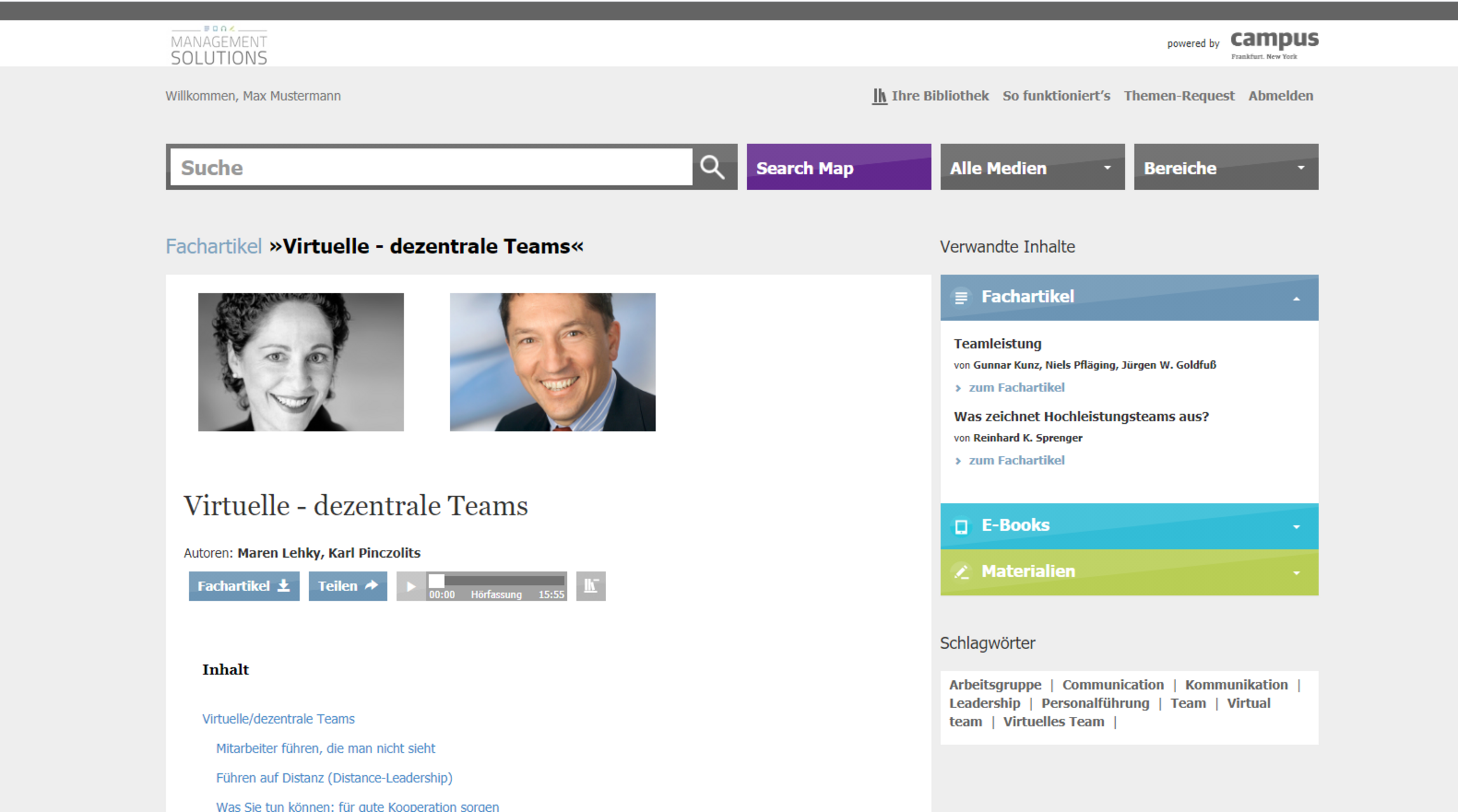Click Abmelden to log out
The width and height of the screenshot is (1458, 812).
1281,96
